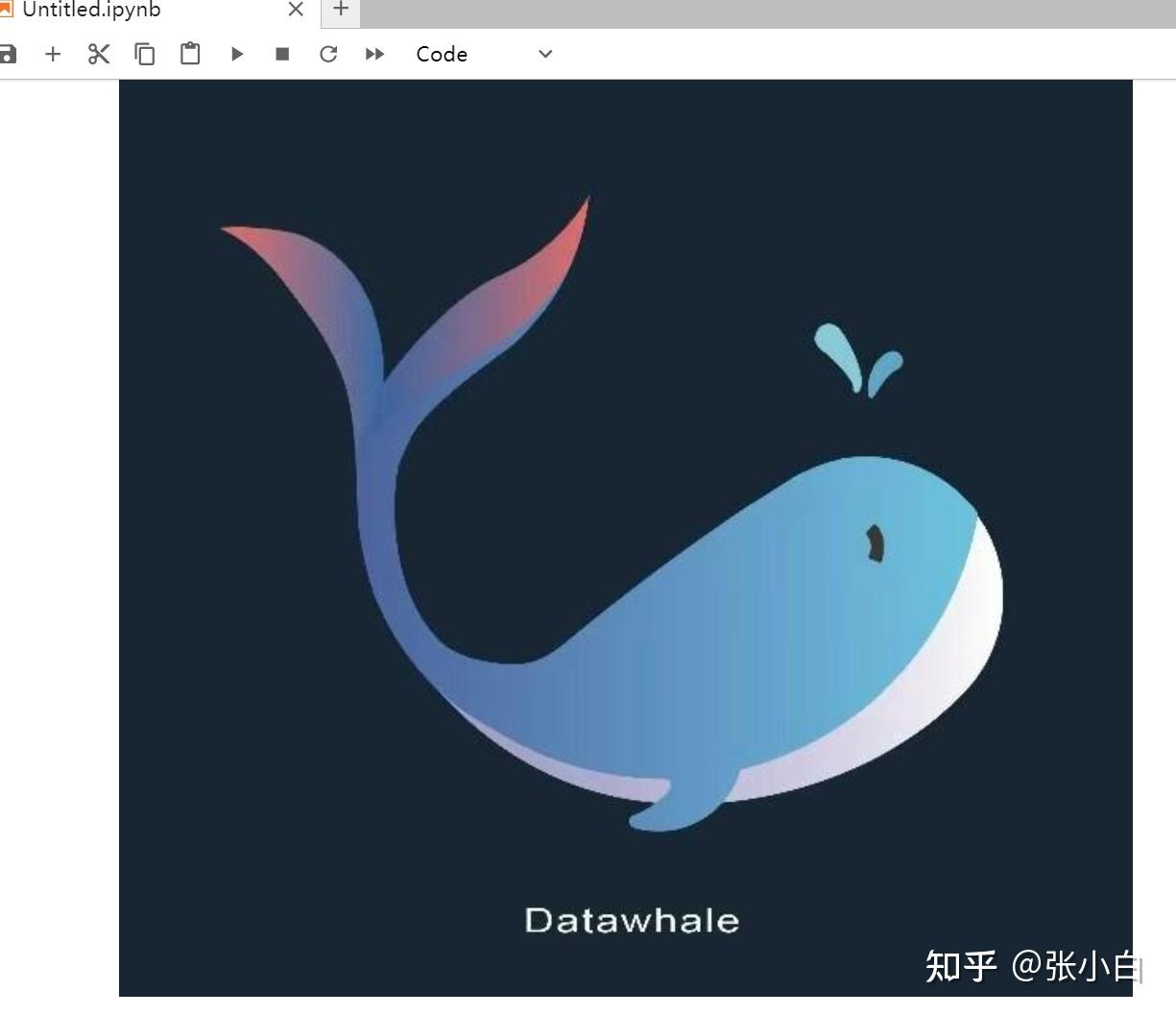Save the notebook with the floppy disk icon
The image size is (1176, 1015).
click(x=7, y=54)
